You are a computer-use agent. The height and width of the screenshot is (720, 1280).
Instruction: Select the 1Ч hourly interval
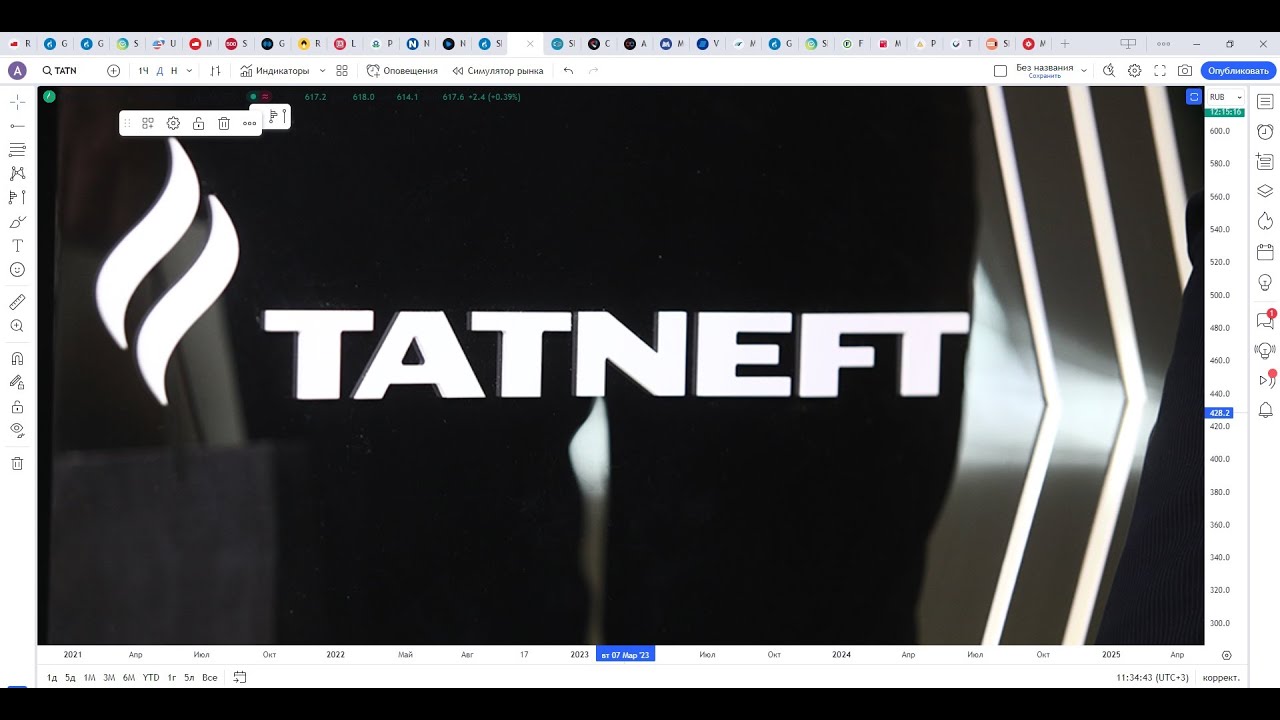tap(143, 71)
